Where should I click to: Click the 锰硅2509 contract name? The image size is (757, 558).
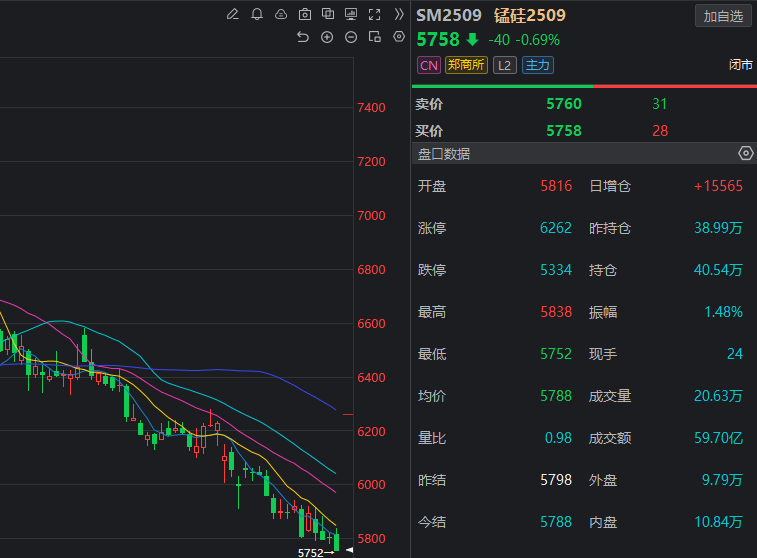[530, 15]
